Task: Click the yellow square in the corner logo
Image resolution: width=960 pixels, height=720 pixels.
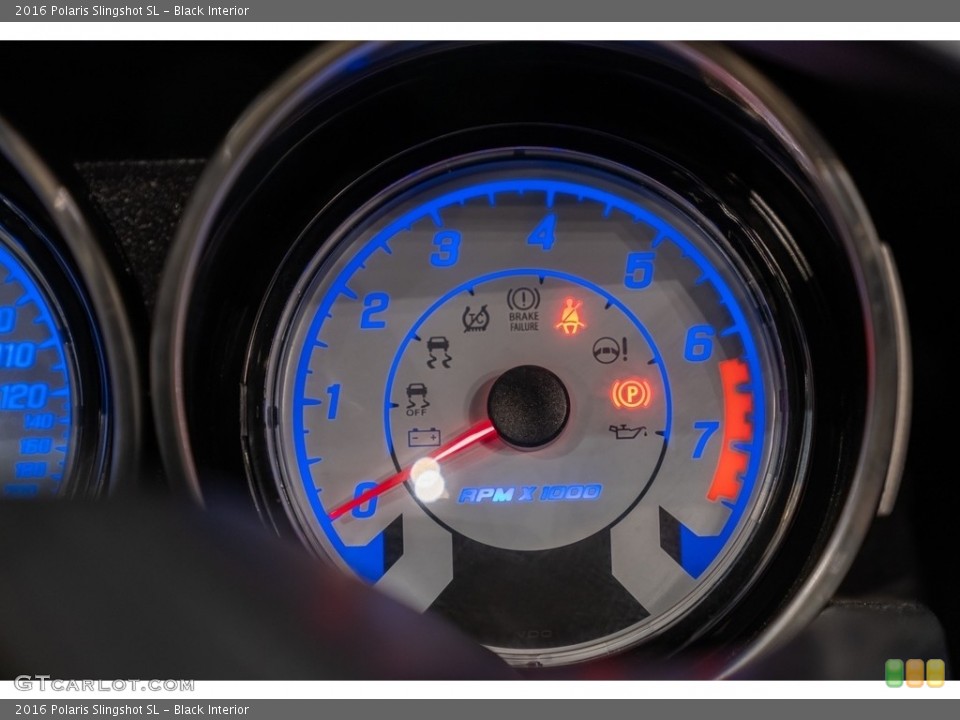Action: point(936,673)
